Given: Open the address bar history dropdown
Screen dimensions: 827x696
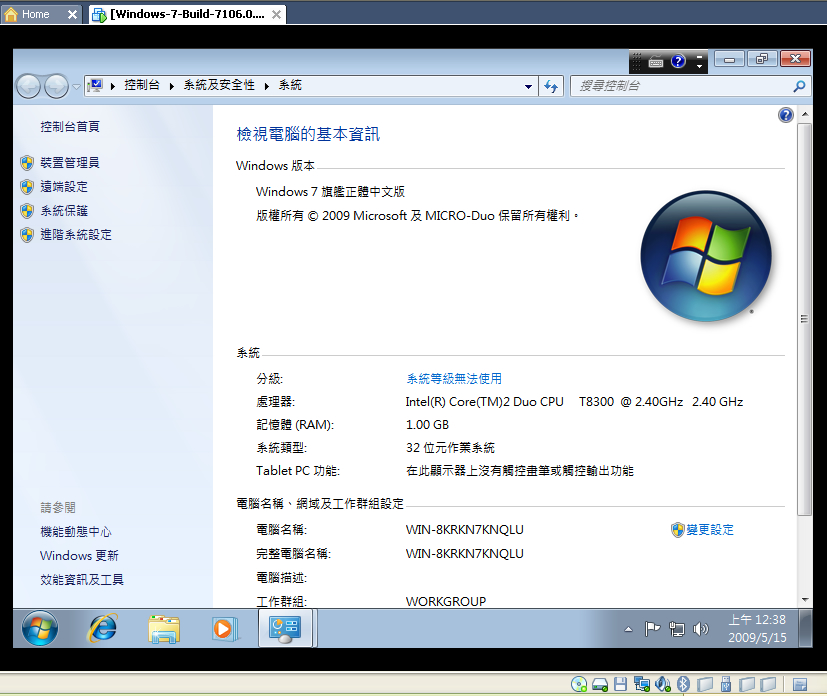Looking at the screenshot, I should 528,86.
